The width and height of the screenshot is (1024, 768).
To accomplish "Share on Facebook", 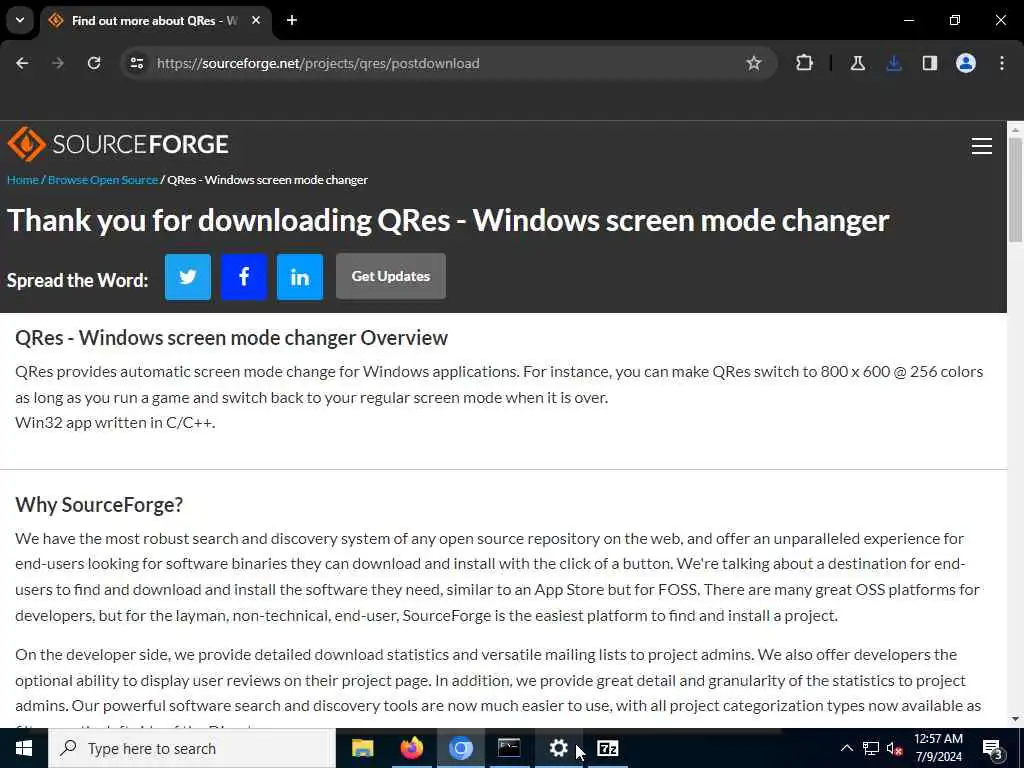I will tap(244, 277).
